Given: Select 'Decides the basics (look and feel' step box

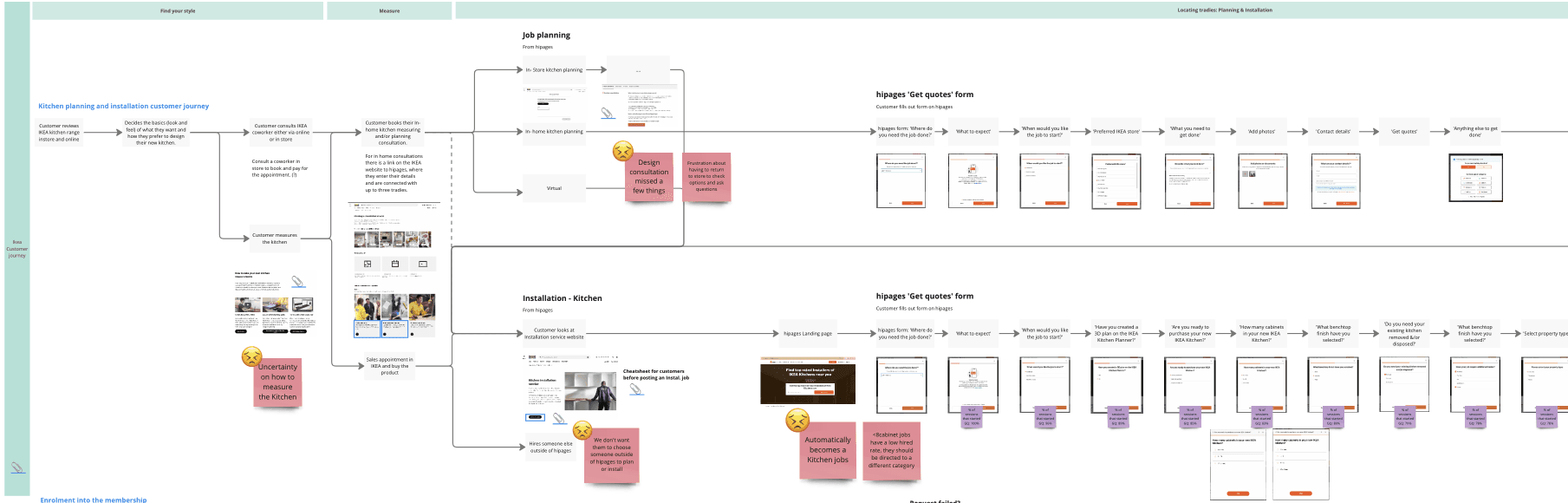Looking at the screenshot, I should pyautogui.click(x=156, y=133).
